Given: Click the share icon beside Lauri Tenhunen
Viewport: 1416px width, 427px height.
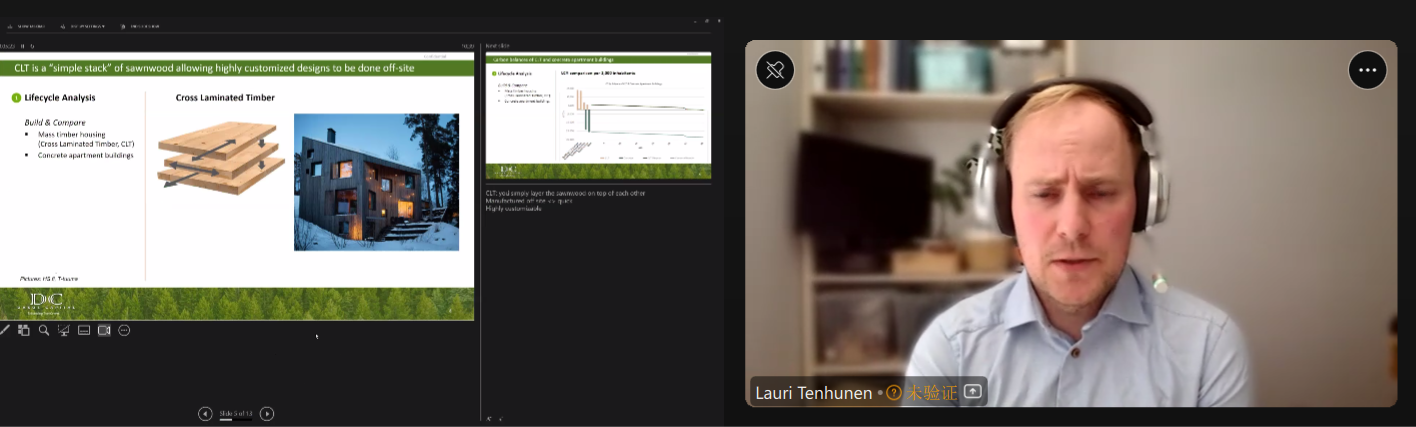Looking at the screenshot, I should tap(972, 392).
